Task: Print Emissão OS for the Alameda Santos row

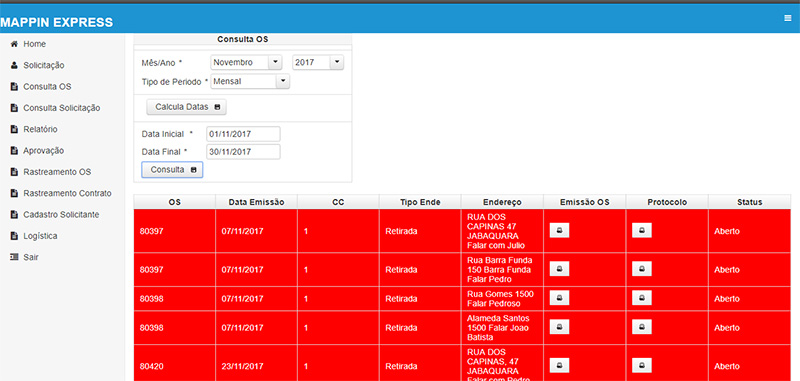Action: pyautogui.click(x=559, y=327)
